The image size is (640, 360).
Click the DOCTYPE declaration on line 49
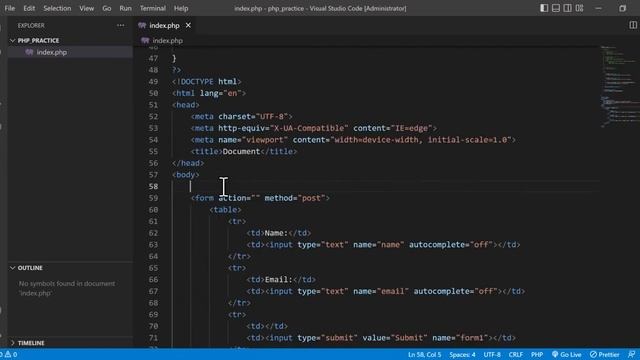(x=207, y=82)
